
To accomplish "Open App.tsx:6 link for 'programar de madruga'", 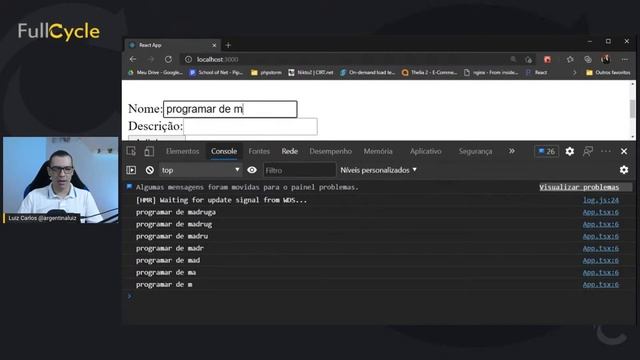I will [600, 212].
